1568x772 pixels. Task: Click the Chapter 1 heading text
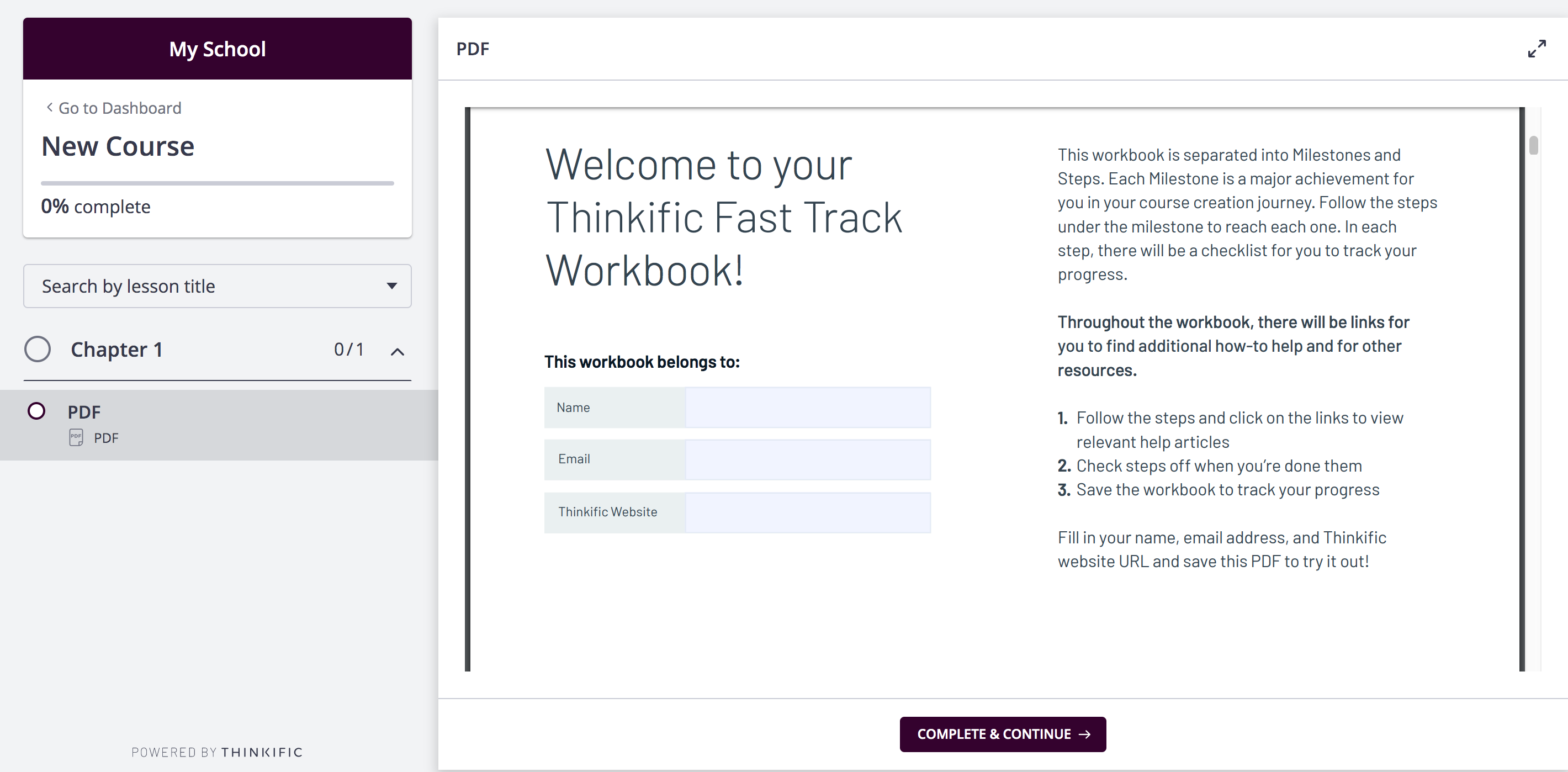tap(116, 350)
